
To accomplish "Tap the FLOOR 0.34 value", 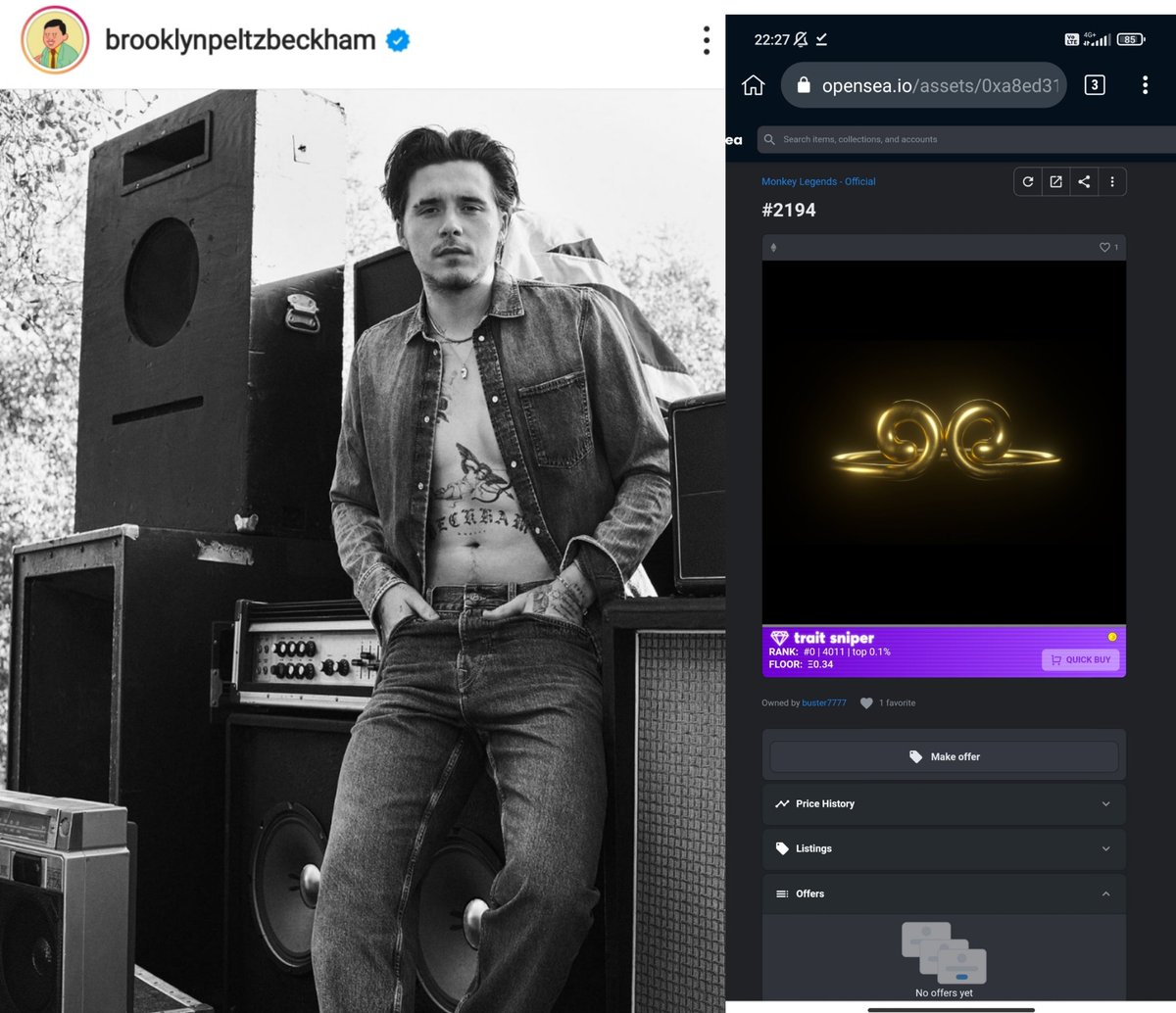I will [x=819, y=664].
